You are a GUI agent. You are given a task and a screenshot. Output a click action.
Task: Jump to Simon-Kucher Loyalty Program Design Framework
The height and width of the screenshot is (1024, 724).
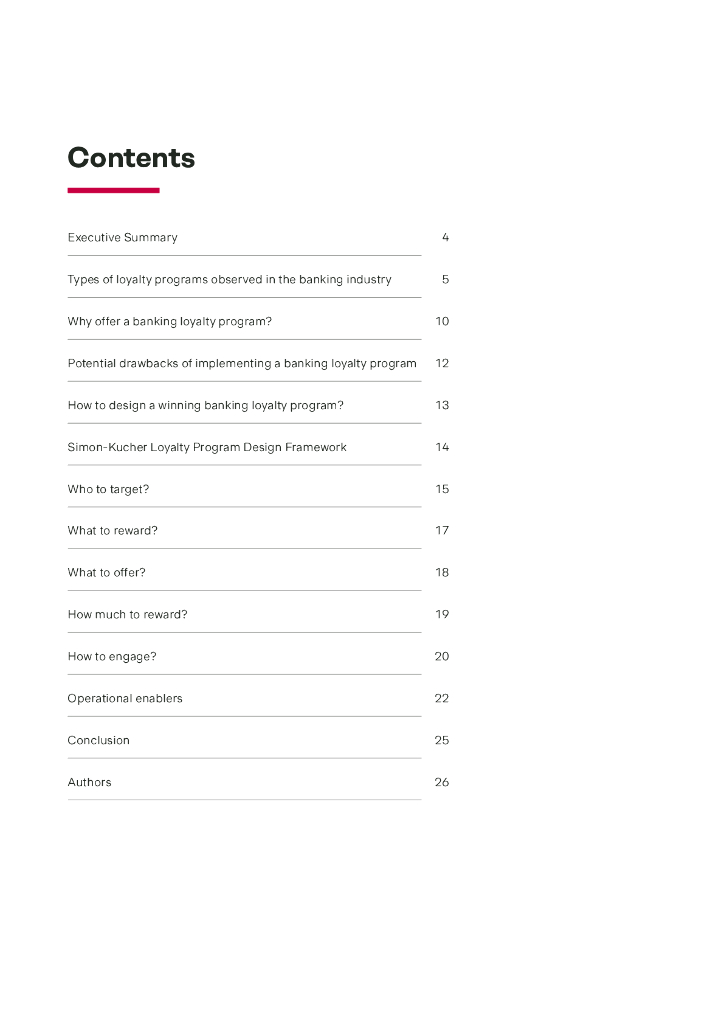click(207, 448)
